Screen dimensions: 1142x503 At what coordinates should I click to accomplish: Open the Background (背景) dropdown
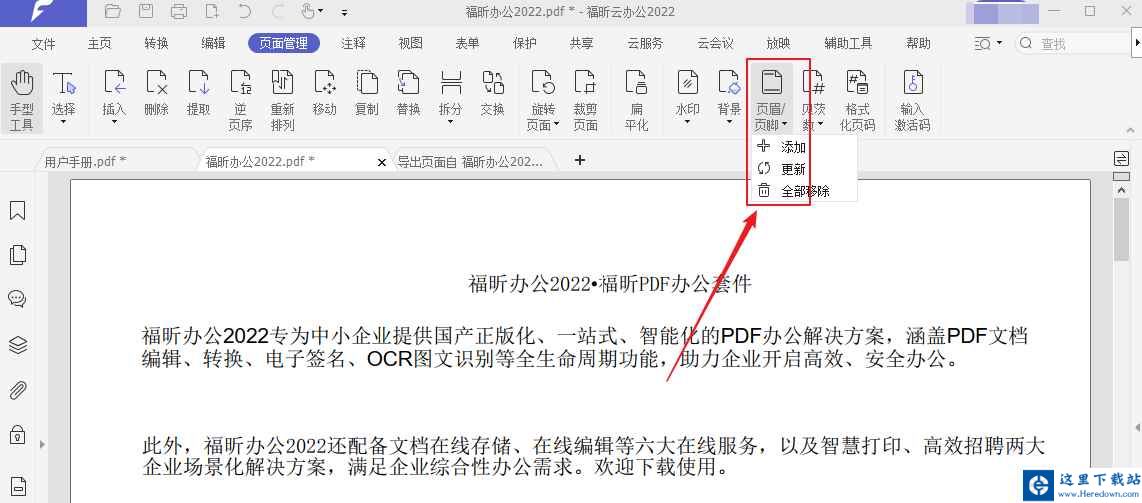729,122
